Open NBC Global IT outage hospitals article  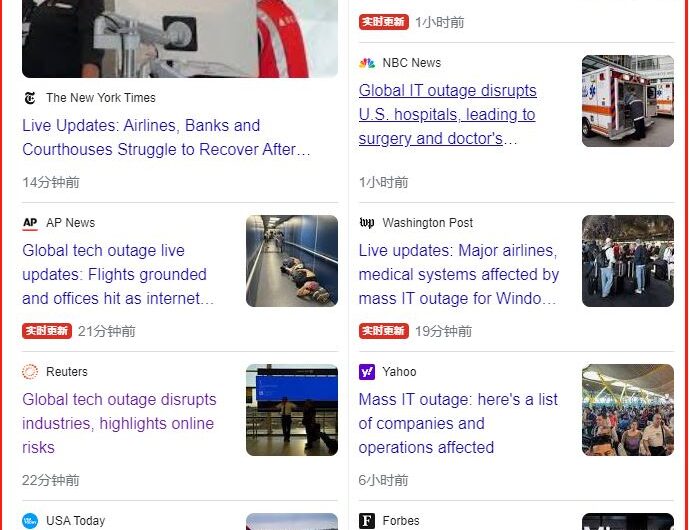[x=447, y=114]
